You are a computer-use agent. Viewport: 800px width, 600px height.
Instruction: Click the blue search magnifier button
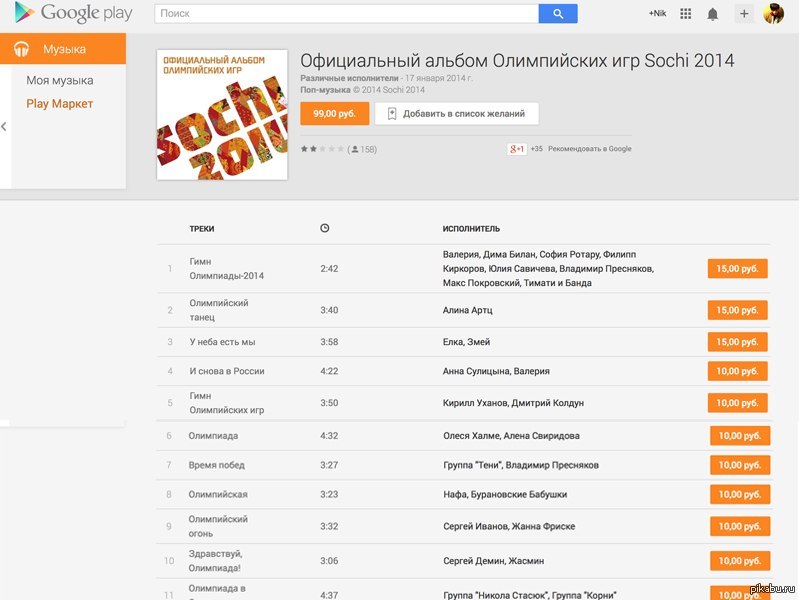coord(558,14)
